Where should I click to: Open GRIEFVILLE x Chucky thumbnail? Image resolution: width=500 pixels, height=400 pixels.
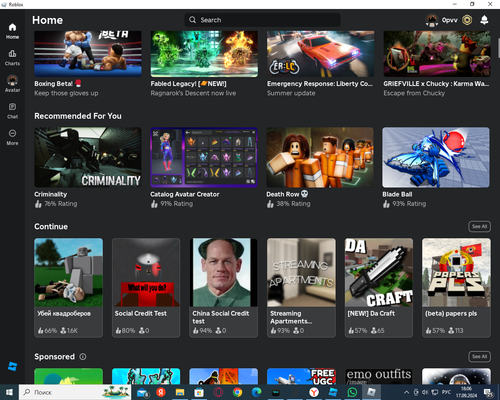click(x=437, y=54)
